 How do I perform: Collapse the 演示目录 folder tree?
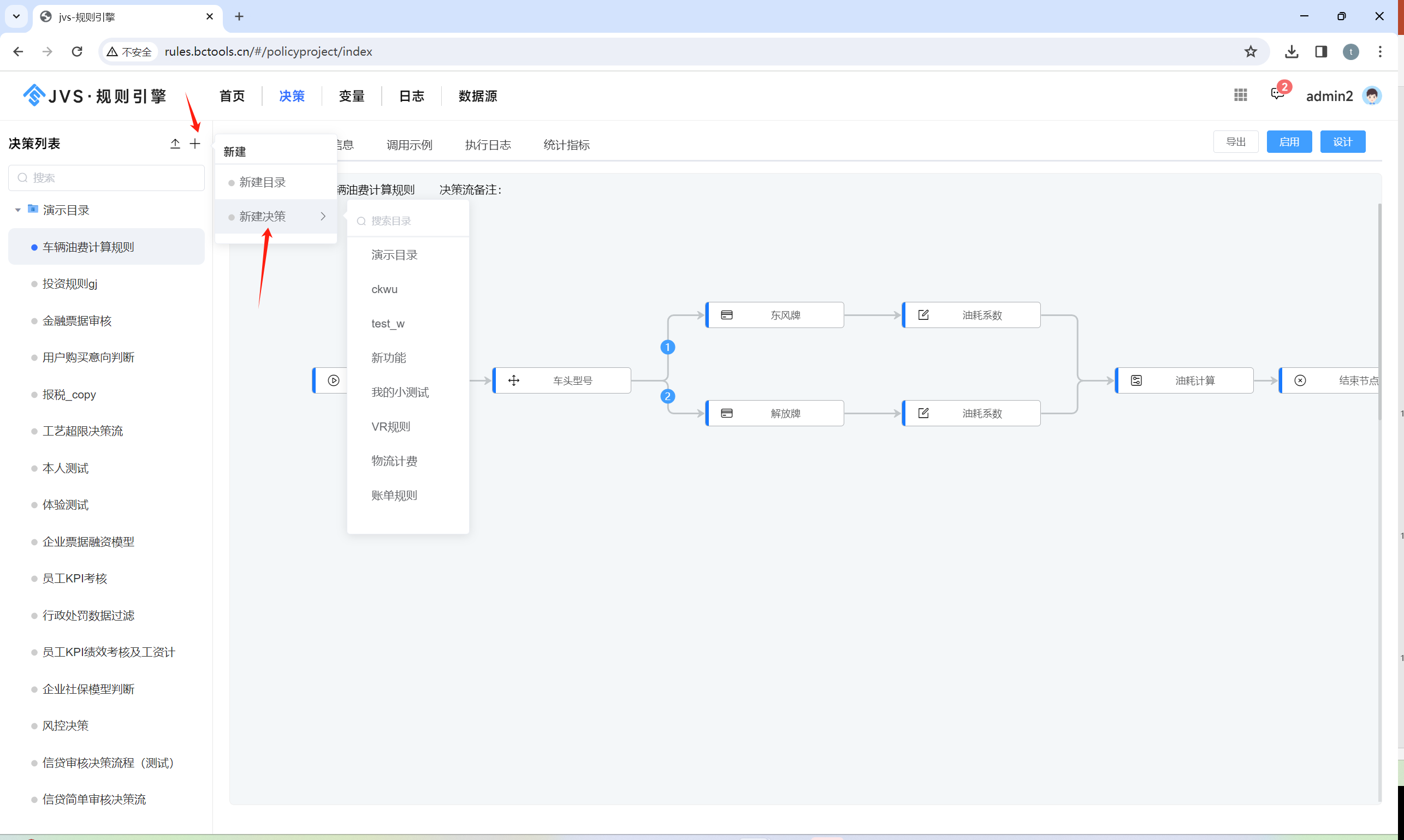click(x=17, y=210)
